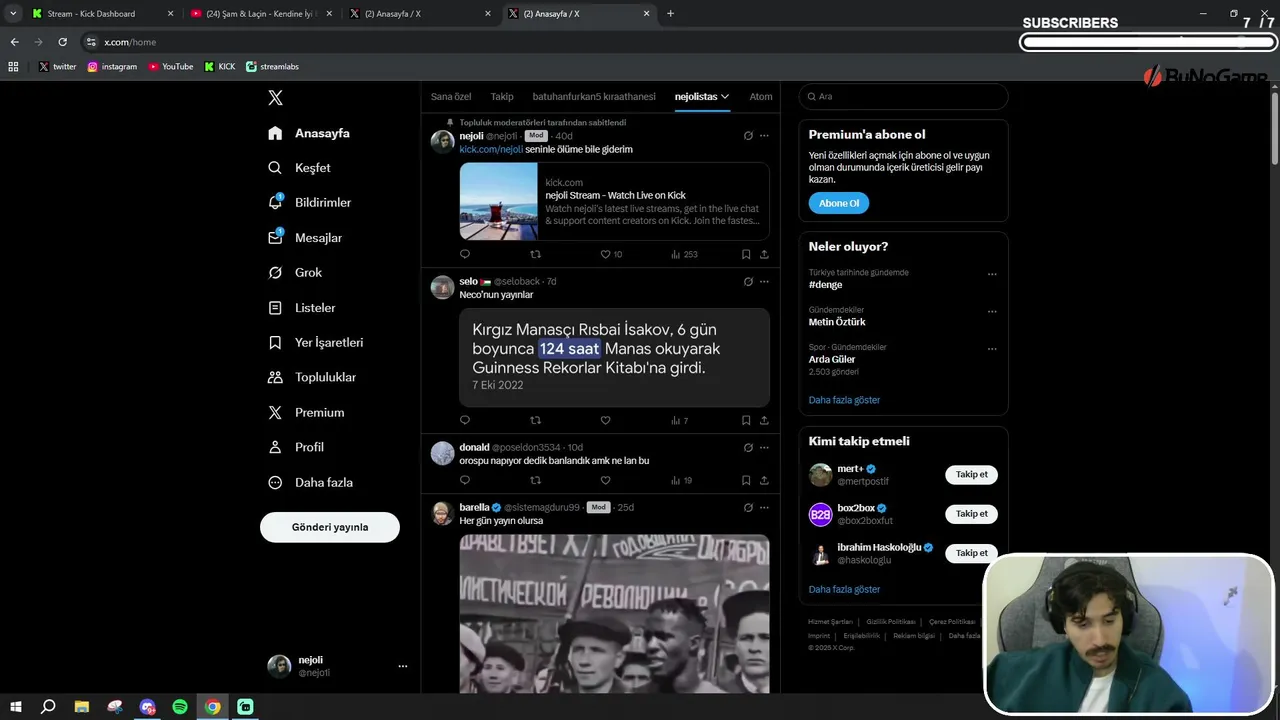Open YouTube bookmark in bookmarks bar
The width and height of the screenshot is (1280, 720).
click(171, 66)
